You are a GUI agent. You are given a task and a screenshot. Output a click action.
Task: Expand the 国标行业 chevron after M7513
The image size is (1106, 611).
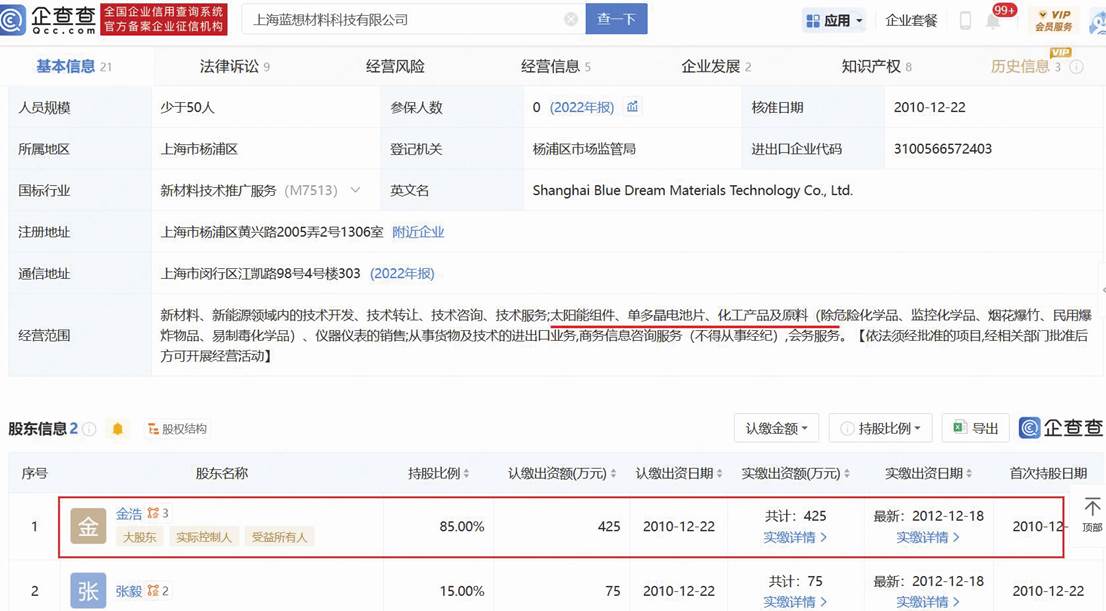[355, 190]
